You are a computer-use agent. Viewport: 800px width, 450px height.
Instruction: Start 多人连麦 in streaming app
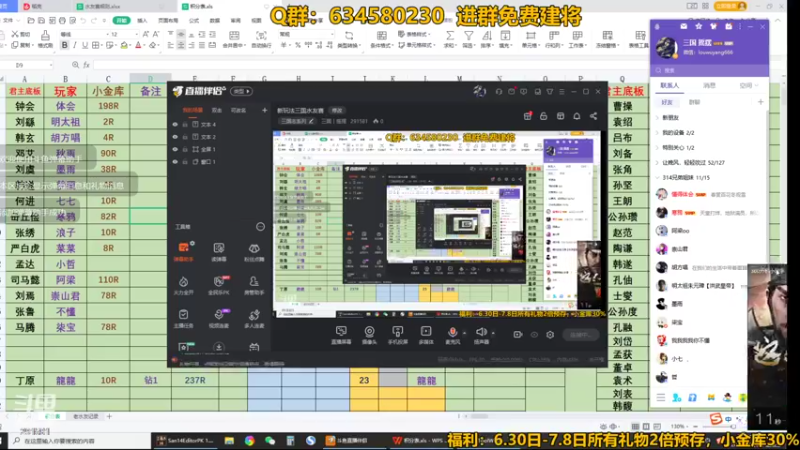(254, 318)
